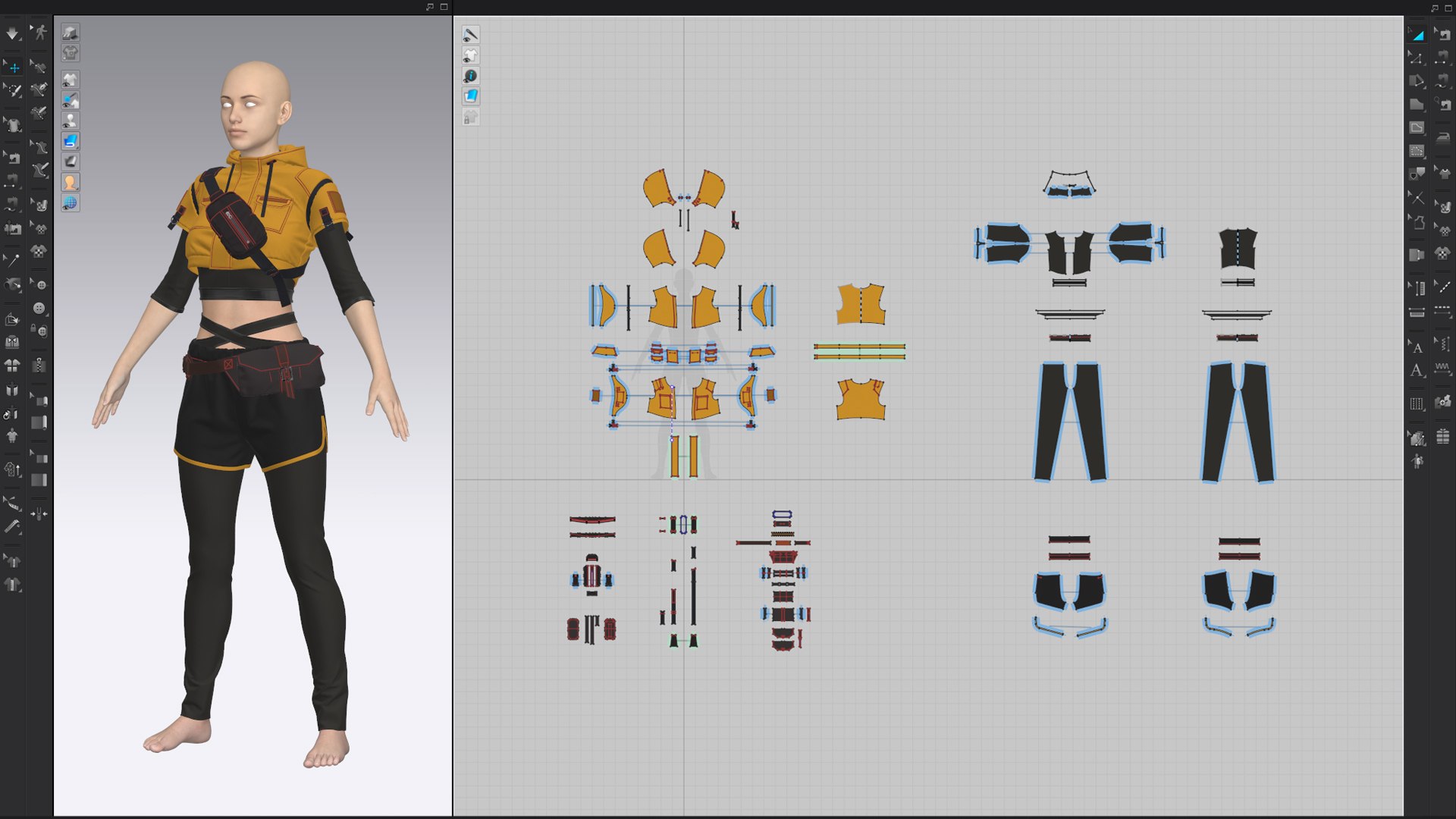This screenshot has width=1456, height=819.
Task: Click the Simulate down-arrow tool
Action: 13,33
